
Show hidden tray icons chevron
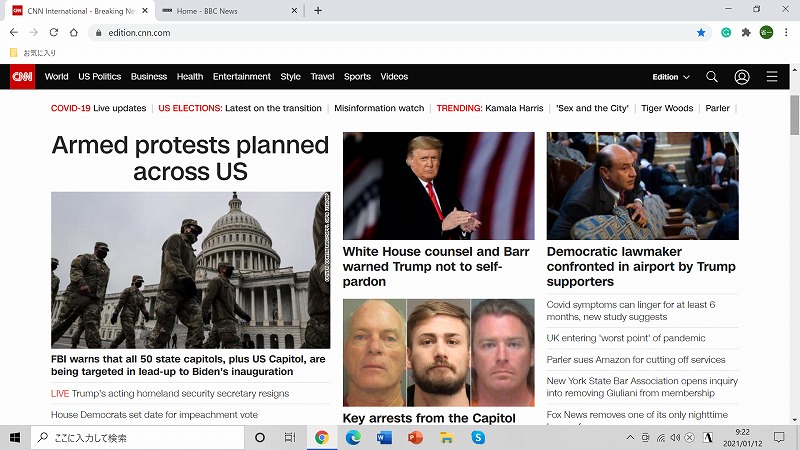631,437
